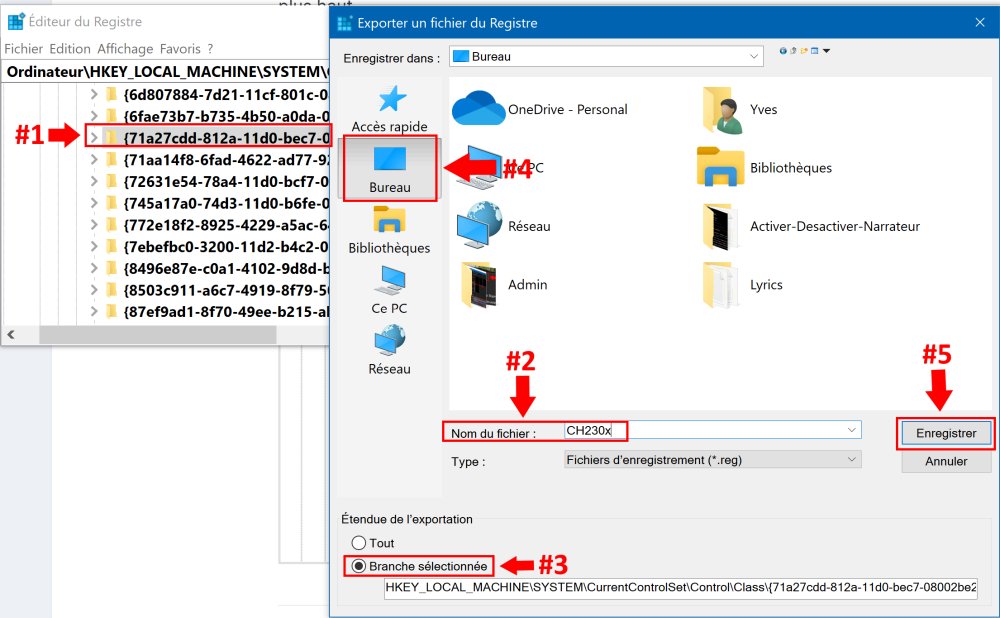Open the Affichage menu in Registry Editor
Image resolution: width=1000 pixels, height=618 pixels.
click(x=125, y=49)
